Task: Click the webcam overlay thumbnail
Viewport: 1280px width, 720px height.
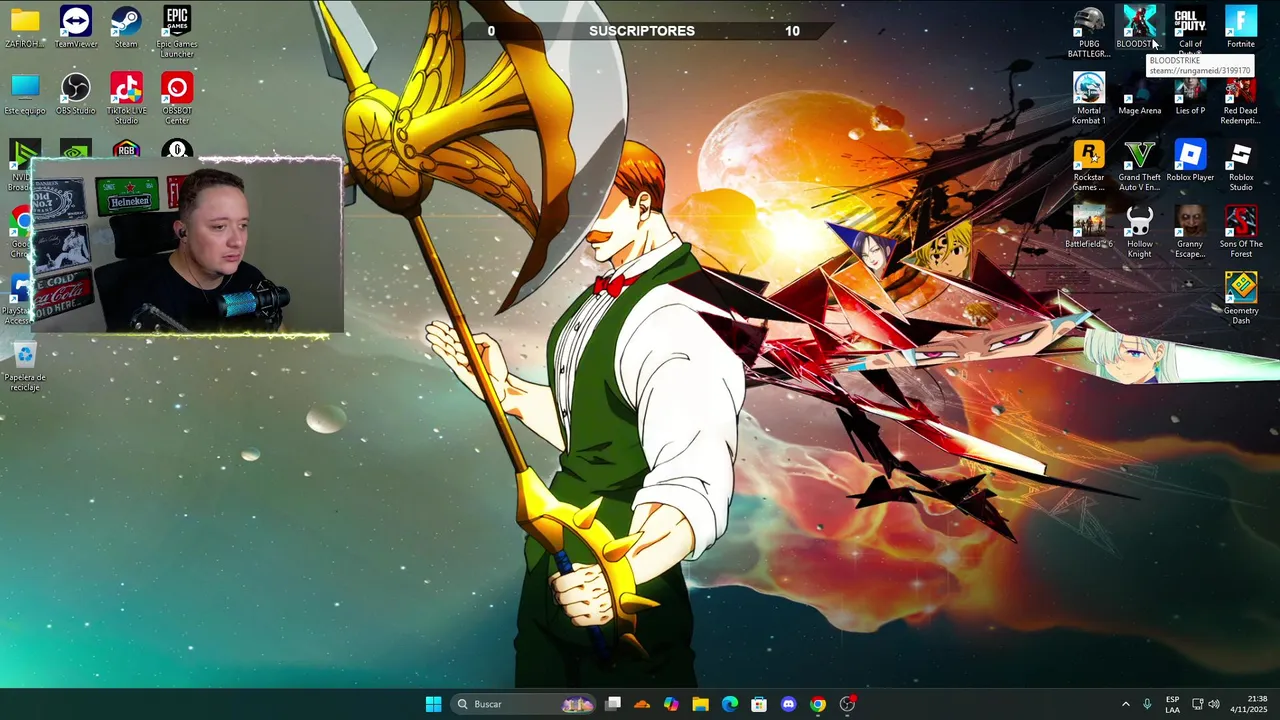Action: click(187, 246)
